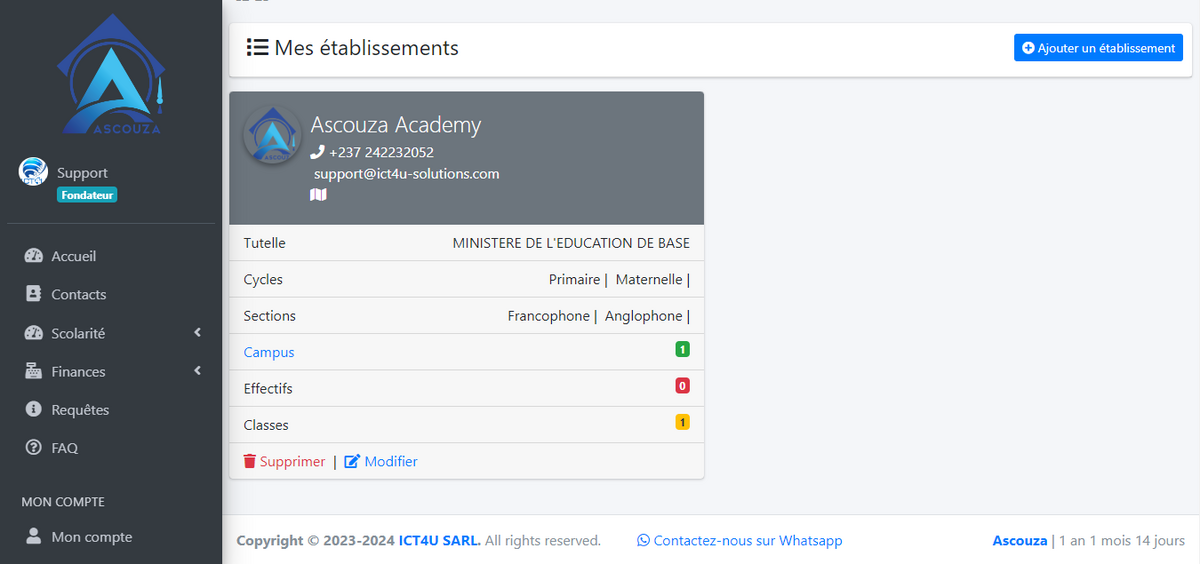Click the FAQ question mark icon
The width and height of the screenshot is (1200, 564).
pos(34,448)
